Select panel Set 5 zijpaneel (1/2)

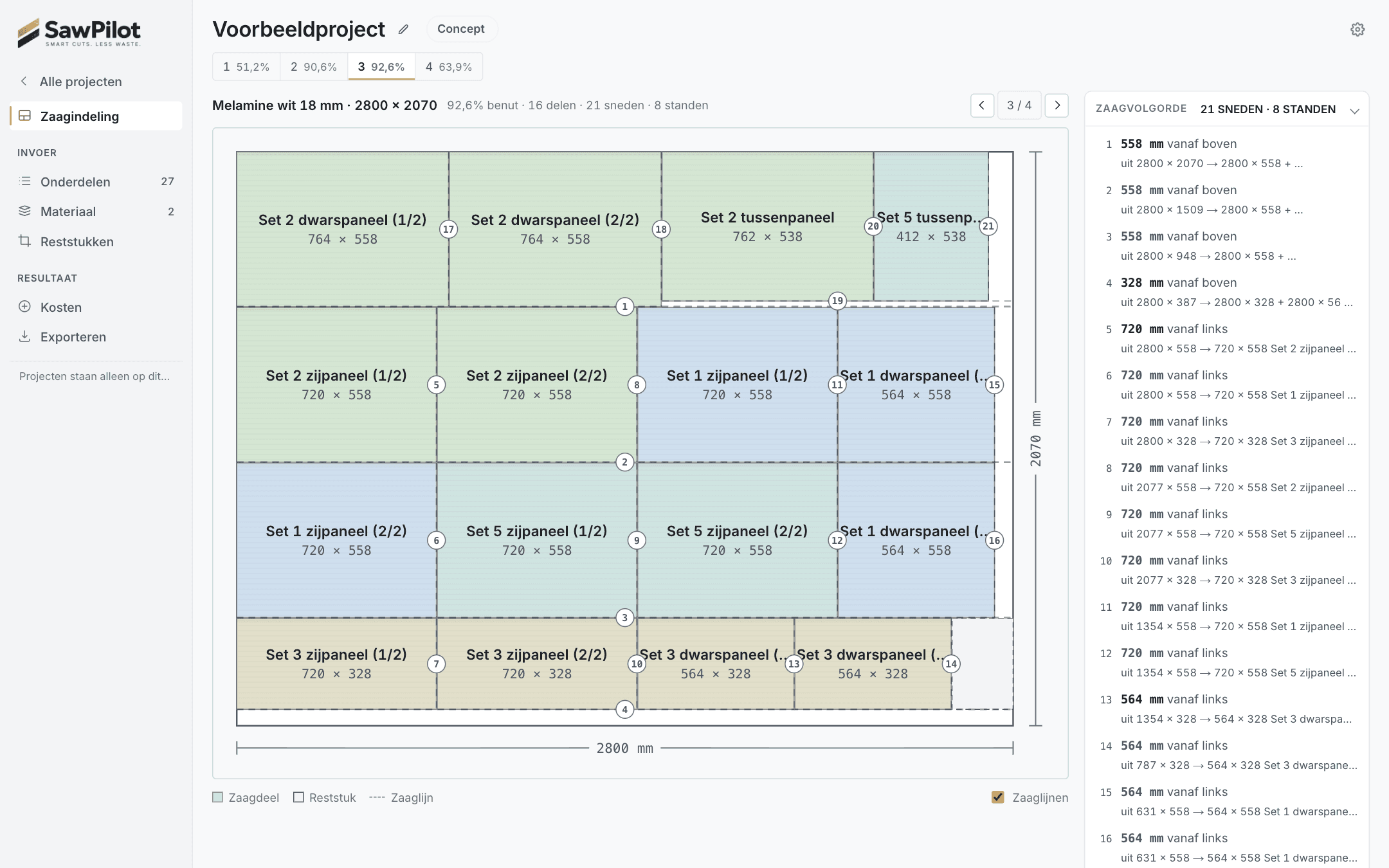[x=536, y=540]
